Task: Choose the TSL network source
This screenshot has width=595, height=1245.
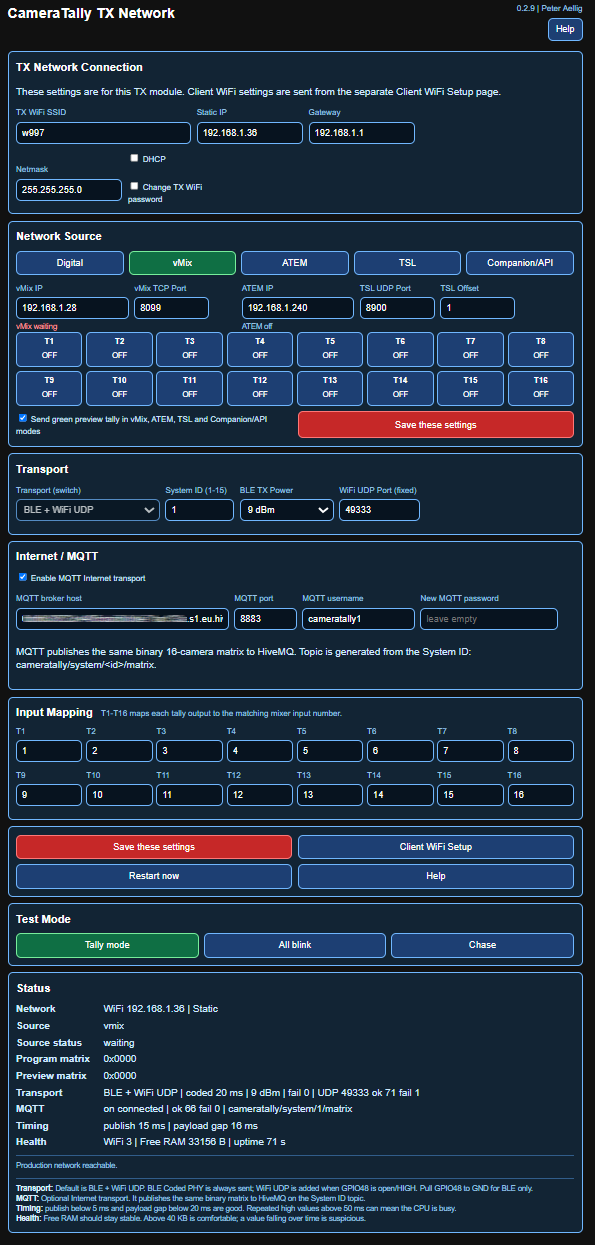Action: coord(407,263)
